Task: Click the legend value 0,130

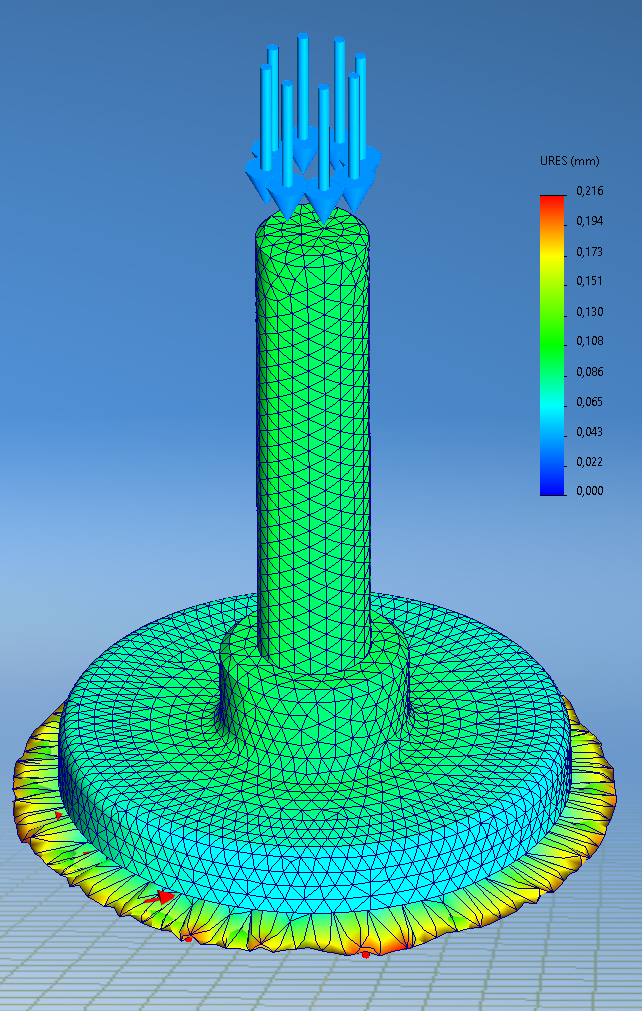Action: tap(589, 311)
